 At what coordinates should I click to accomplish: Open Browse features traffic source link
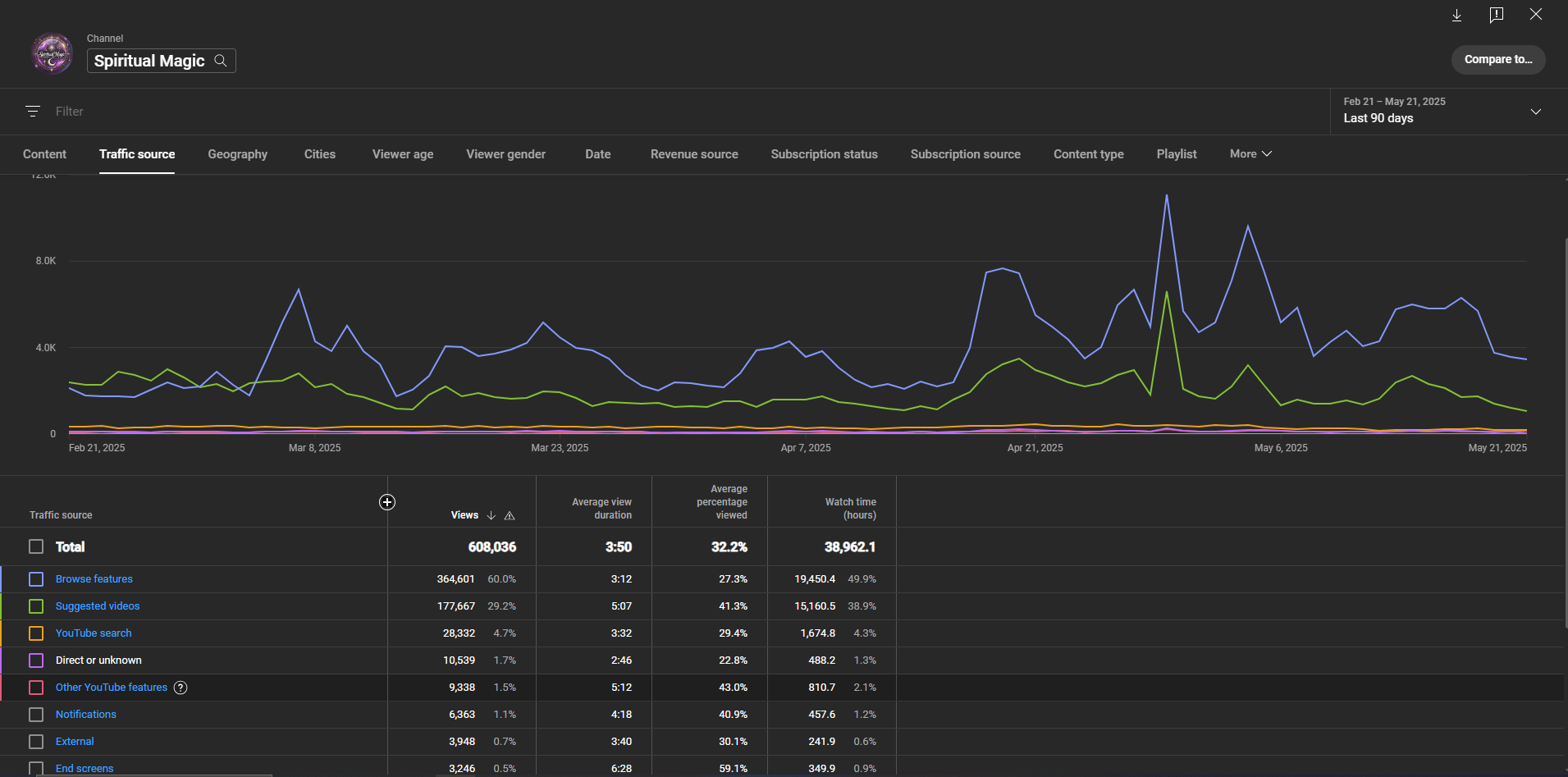pyautogui.click(x=94, y=579)
